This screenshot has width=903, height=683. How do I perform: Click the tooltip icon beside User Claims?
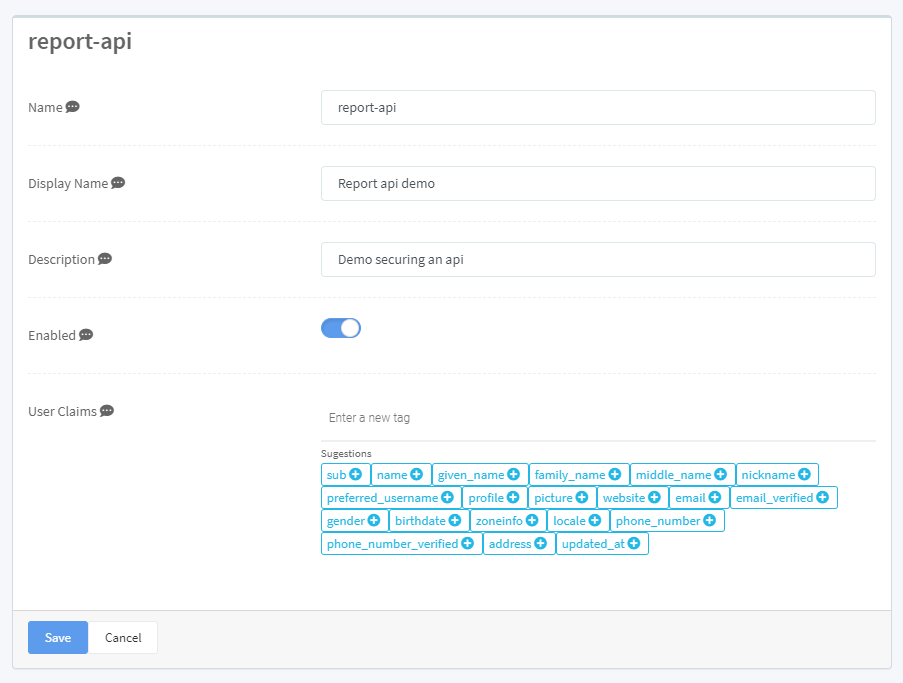105,411
